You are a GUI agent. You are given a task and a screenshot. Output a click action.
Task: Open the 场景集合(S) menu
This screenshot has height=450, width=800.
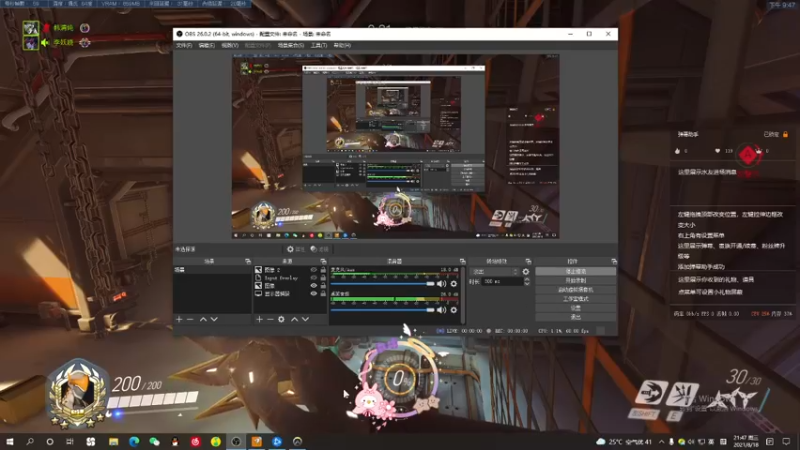(x=291, y=45)
